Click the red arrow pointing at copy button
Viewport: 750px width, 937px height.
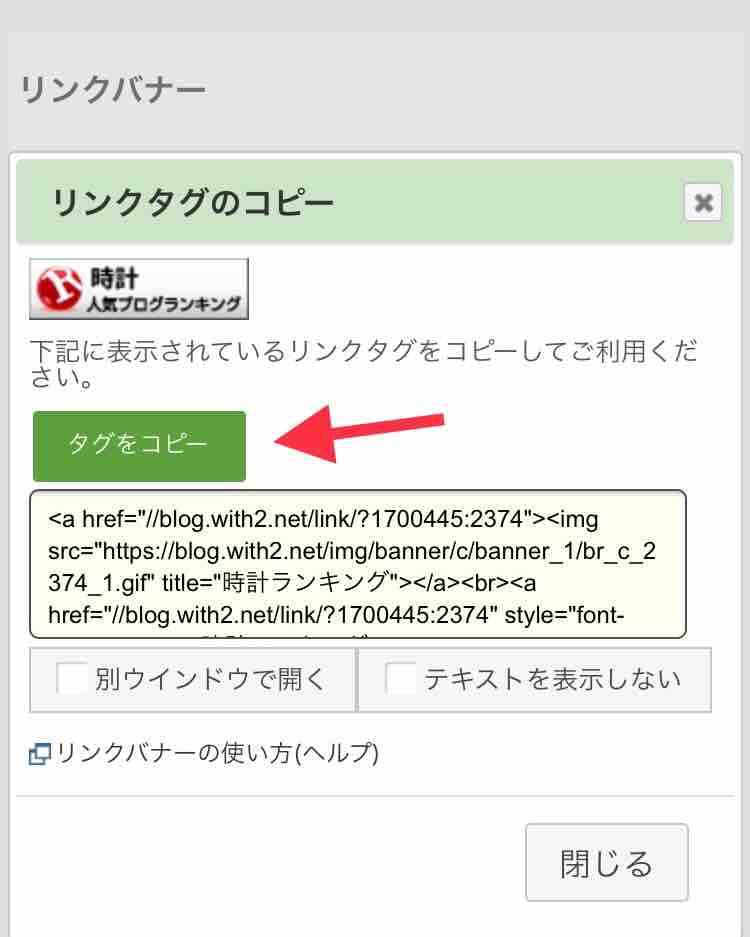[359, 434]
